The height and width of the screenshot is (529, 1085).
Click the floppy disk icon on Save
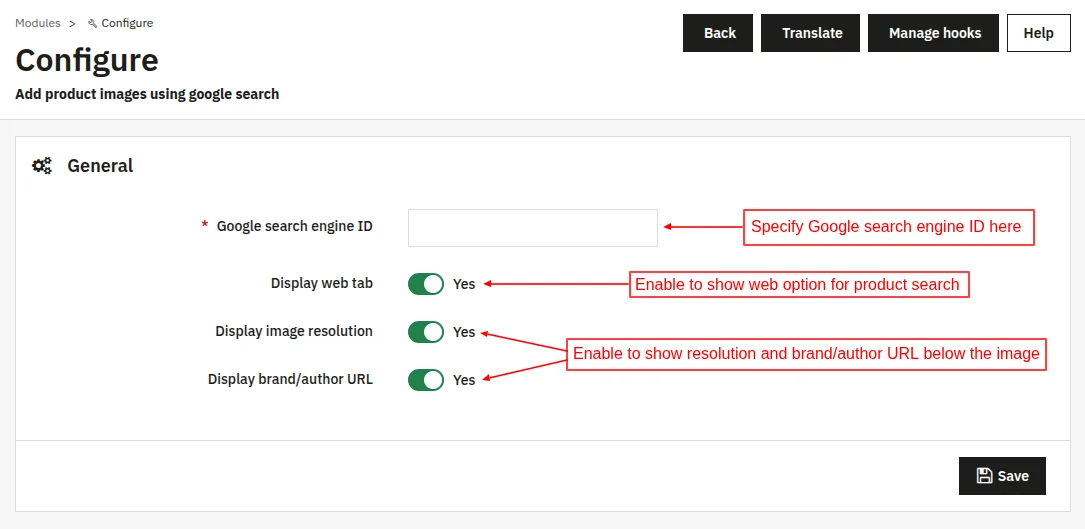coord(984,476)
